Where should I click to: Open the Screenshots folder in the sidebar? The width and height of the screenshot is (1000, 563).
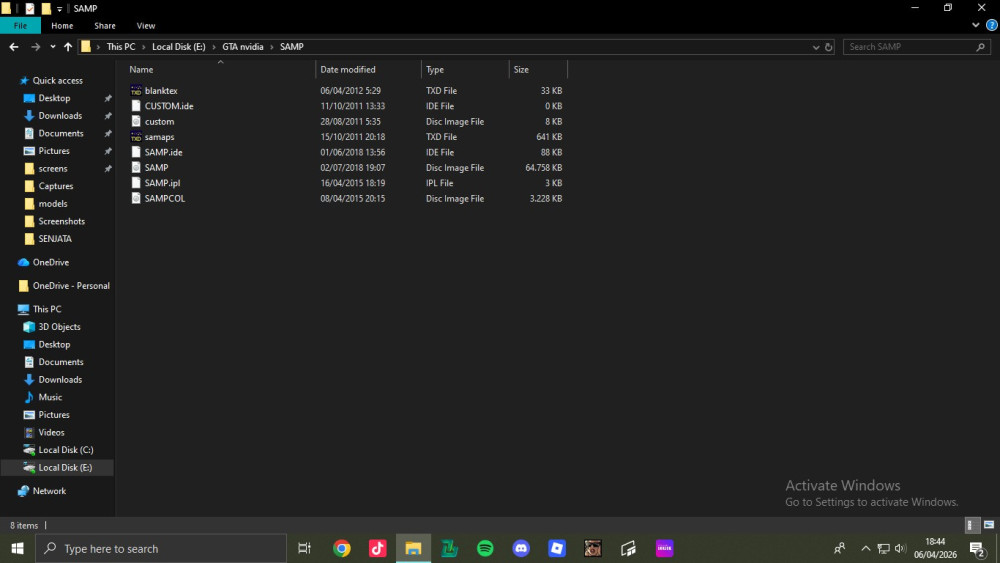coord(61,221)
